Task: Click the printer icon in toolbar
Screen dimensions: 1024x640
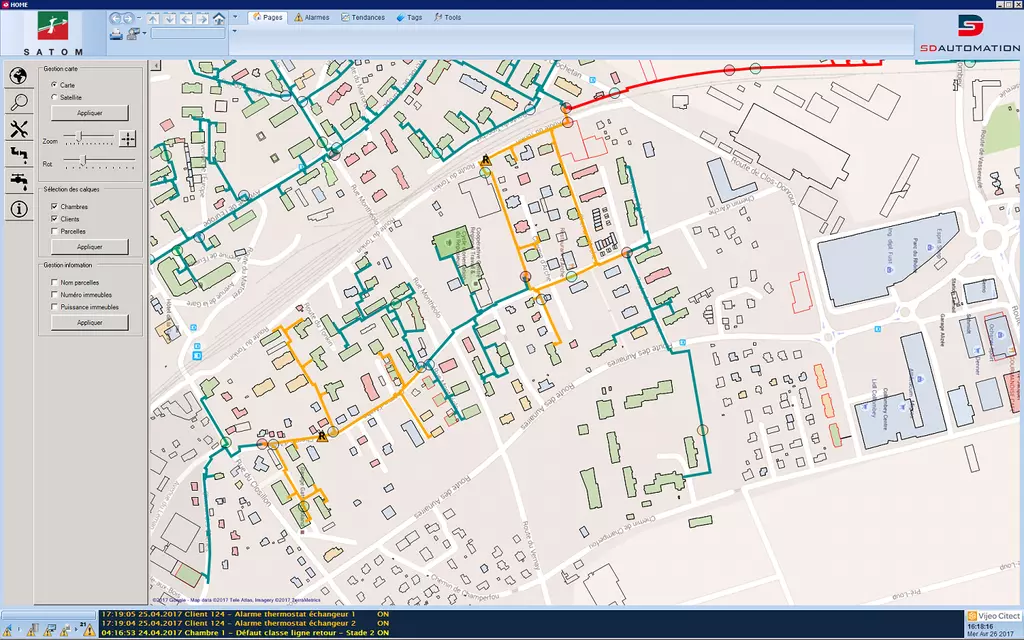Action: click(116, 34)
